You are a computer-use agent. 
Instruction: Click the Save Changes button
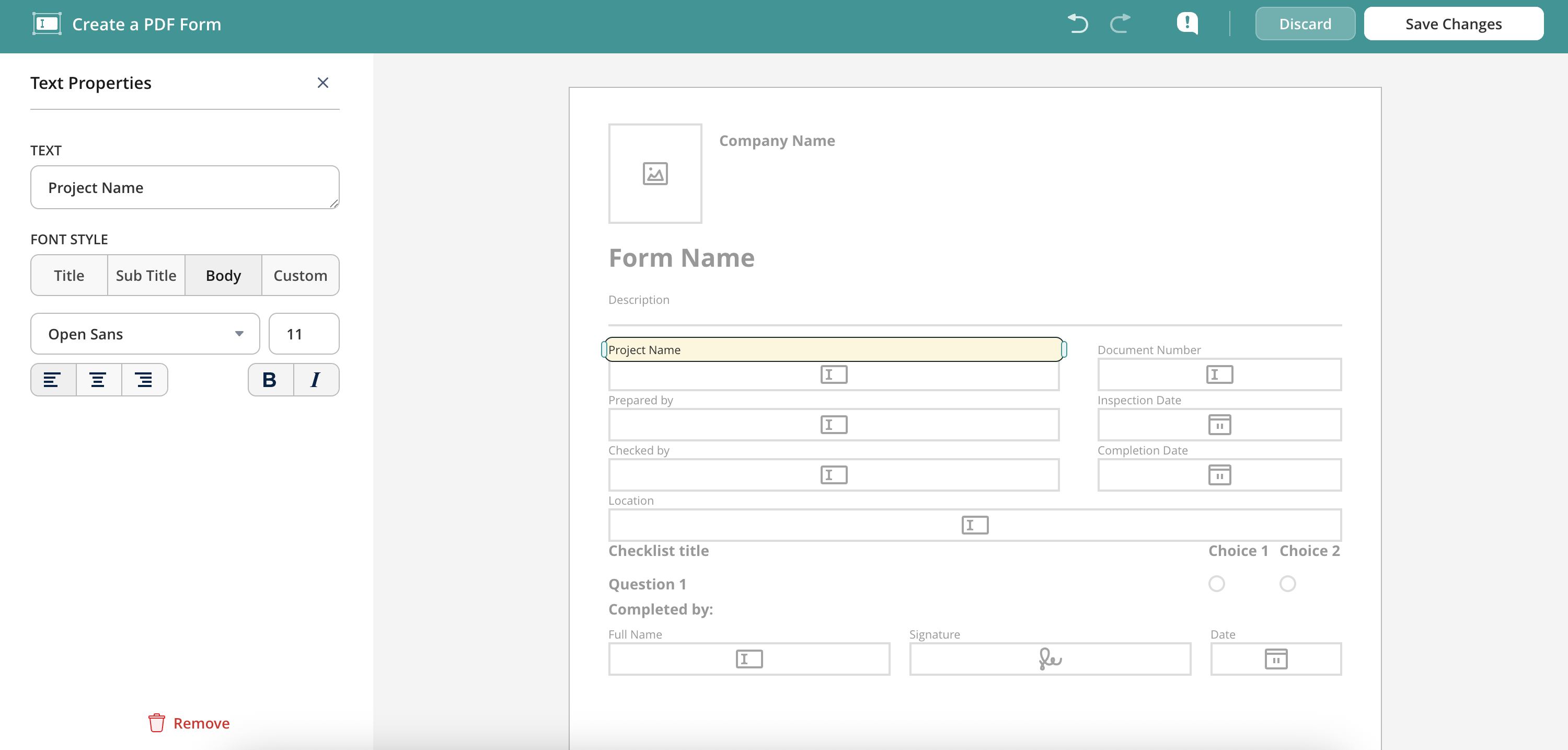coord(1453,24)
